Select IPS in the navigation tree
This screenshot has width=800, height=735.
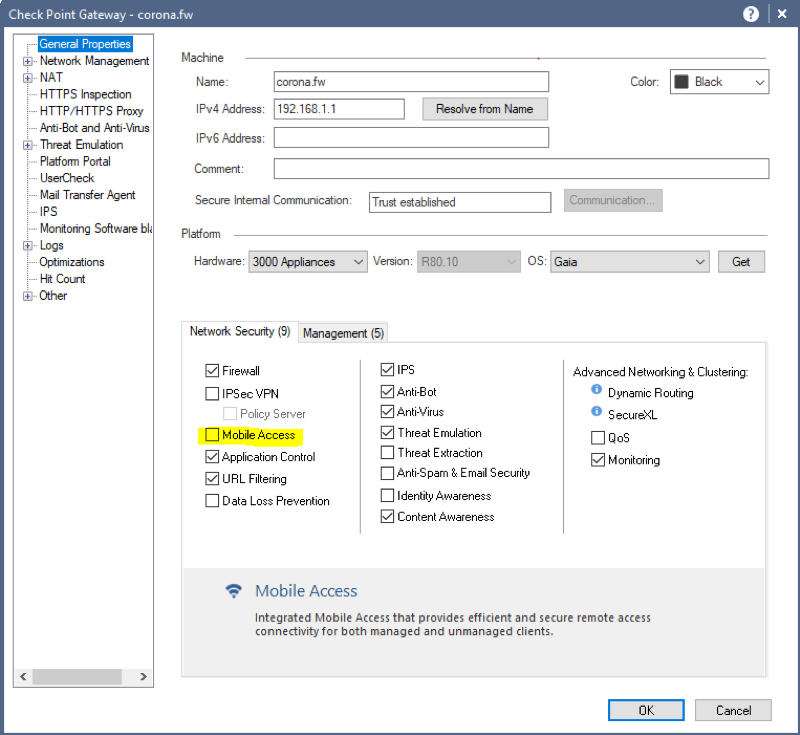49,212
